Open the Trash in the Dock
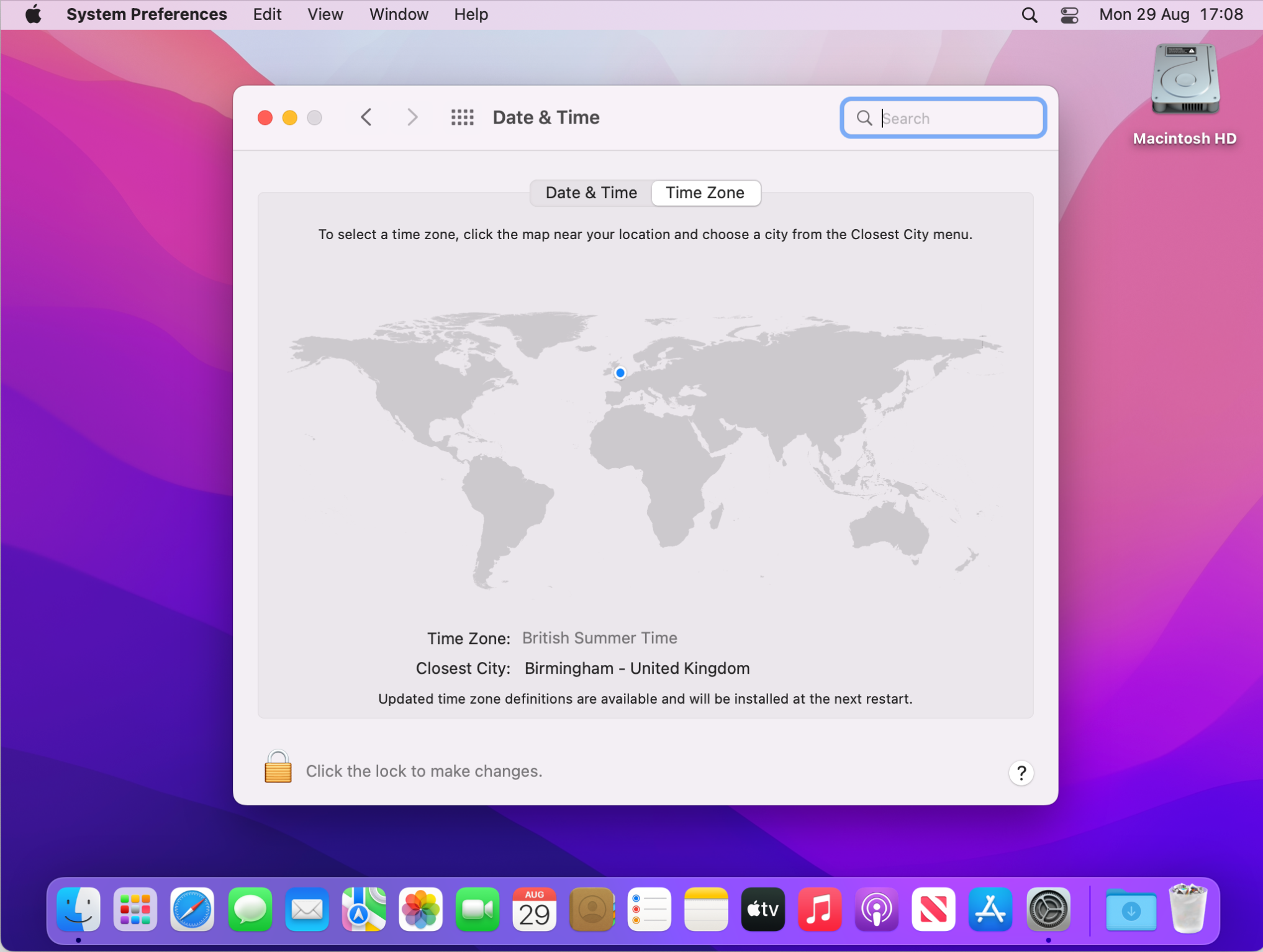 (x=1188, y=909)
